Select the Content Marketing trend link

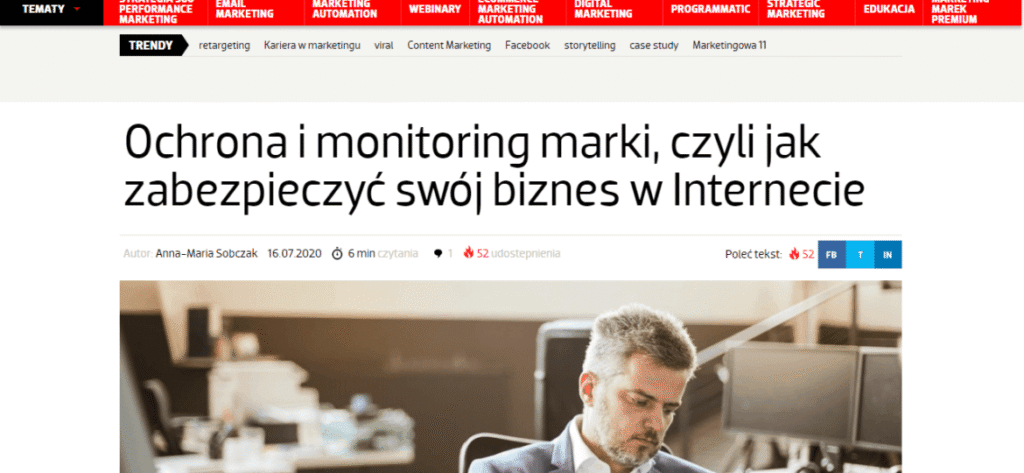[449, 45]
